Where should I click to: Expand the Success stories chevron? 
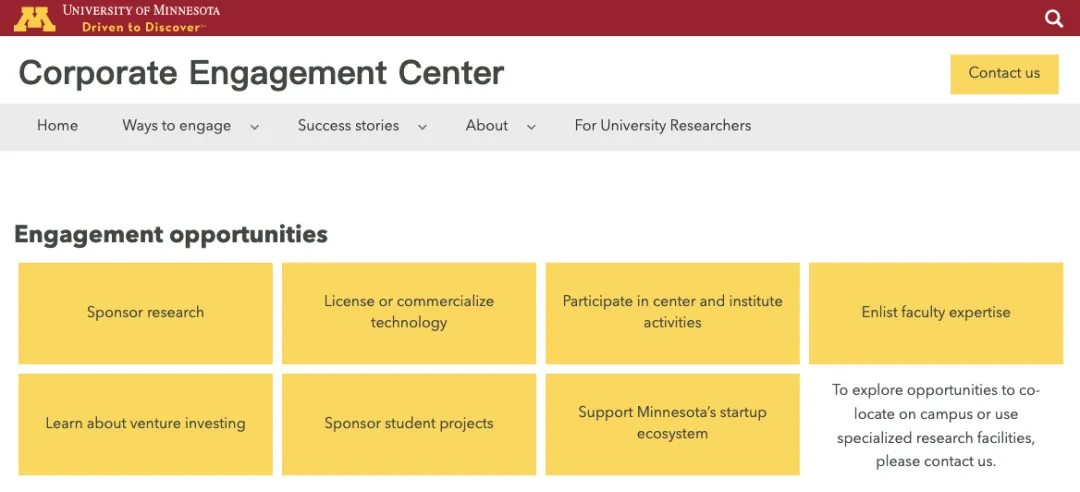point(422,127)
